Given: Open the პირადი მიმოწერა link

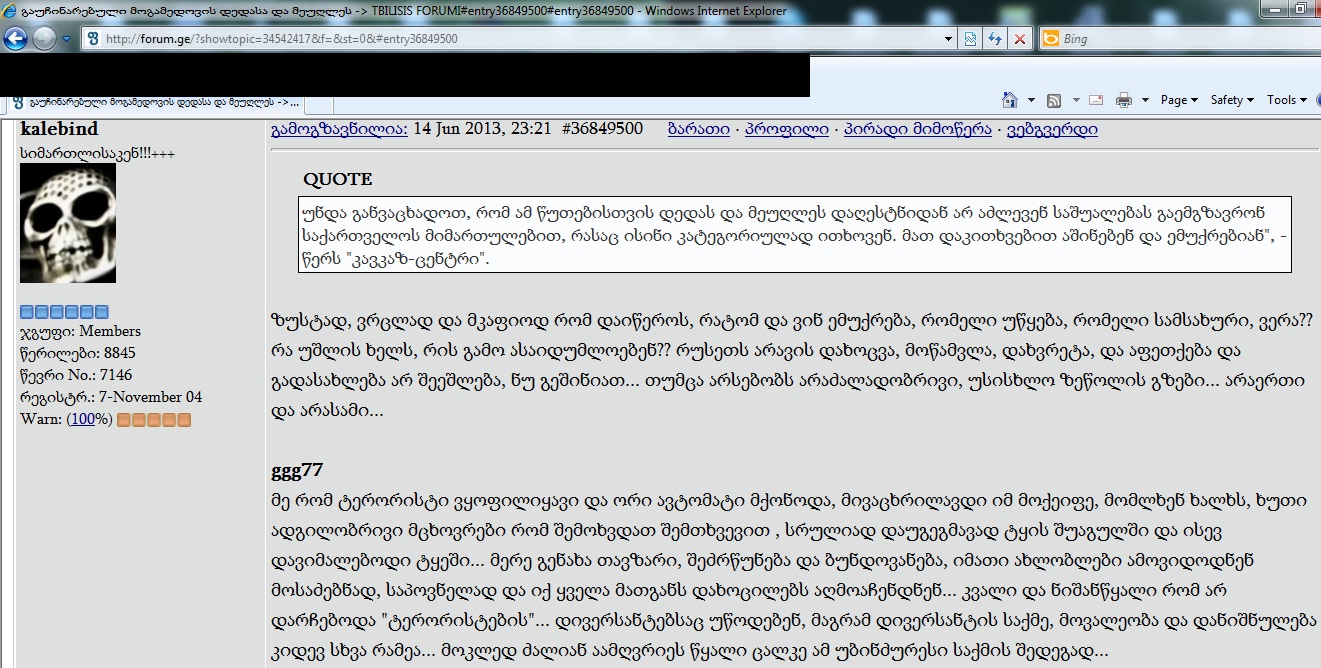Looking at the screenshot, I should (917, 129).
